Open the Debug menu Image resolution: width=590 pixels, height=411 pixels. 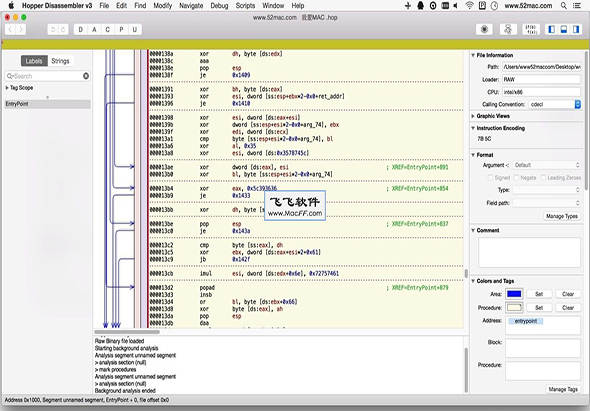(x=219, y=6)
